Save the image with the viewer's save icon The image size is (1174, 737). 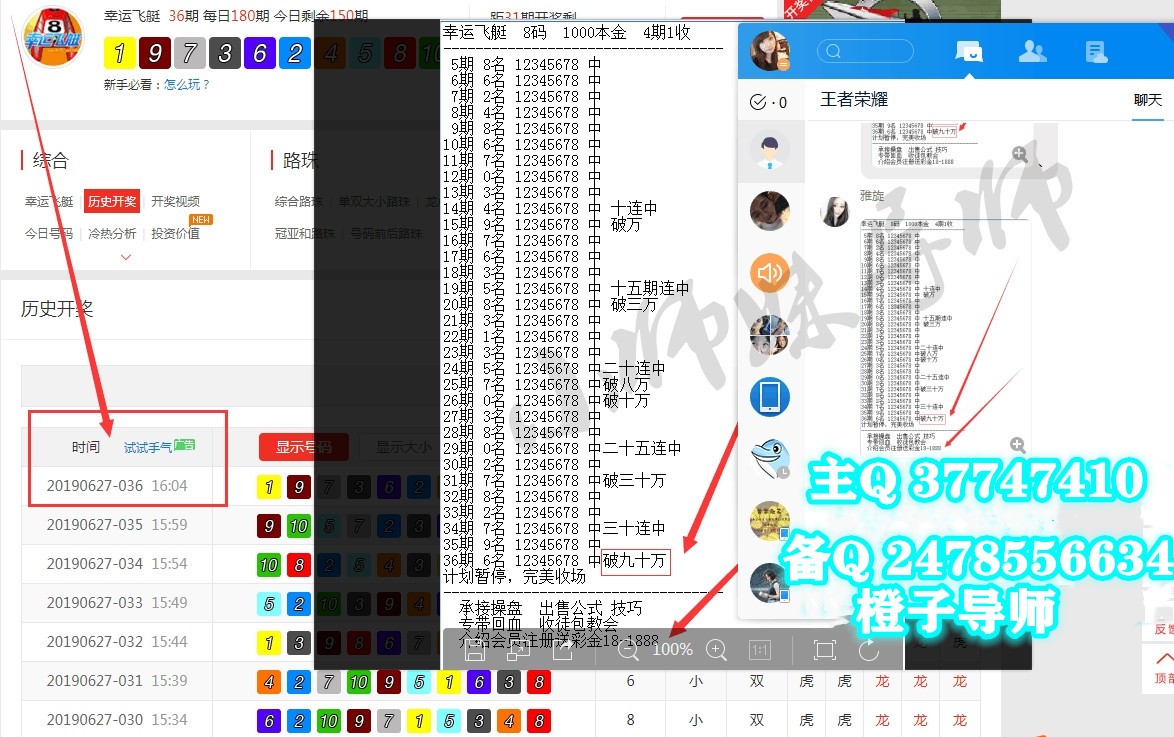(475, 650)
